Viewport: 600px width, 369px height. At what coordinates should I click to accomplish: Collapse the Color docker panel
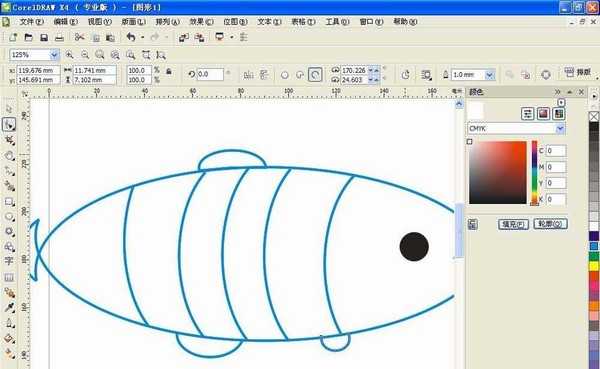569,92
